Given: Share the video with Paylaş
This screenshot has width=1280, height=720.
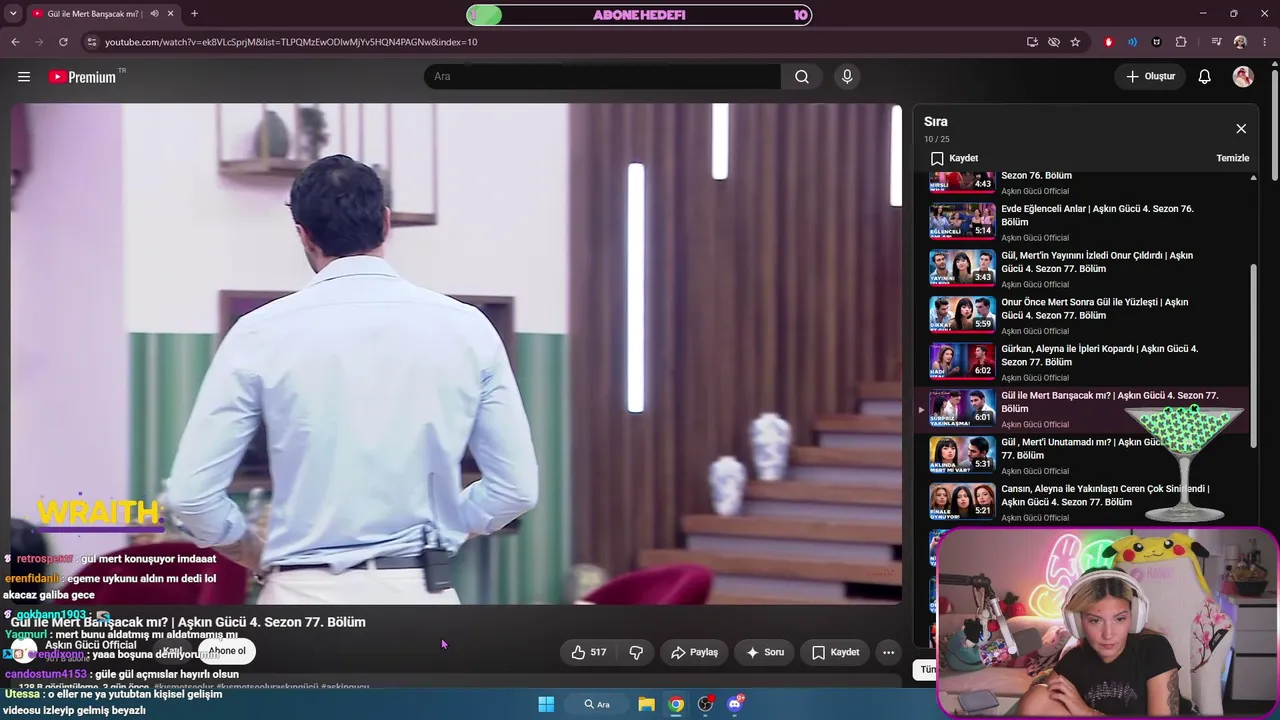Looking at the screenshot, I should point(694,652).
